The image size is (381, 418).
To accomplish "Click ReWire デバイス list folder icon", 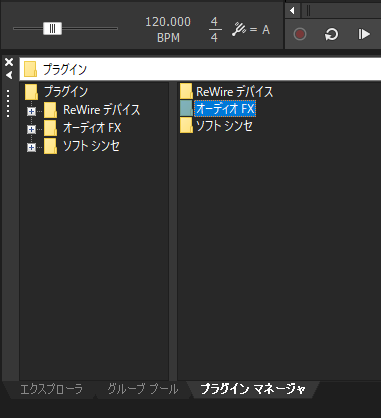I will tap(186, 91).
